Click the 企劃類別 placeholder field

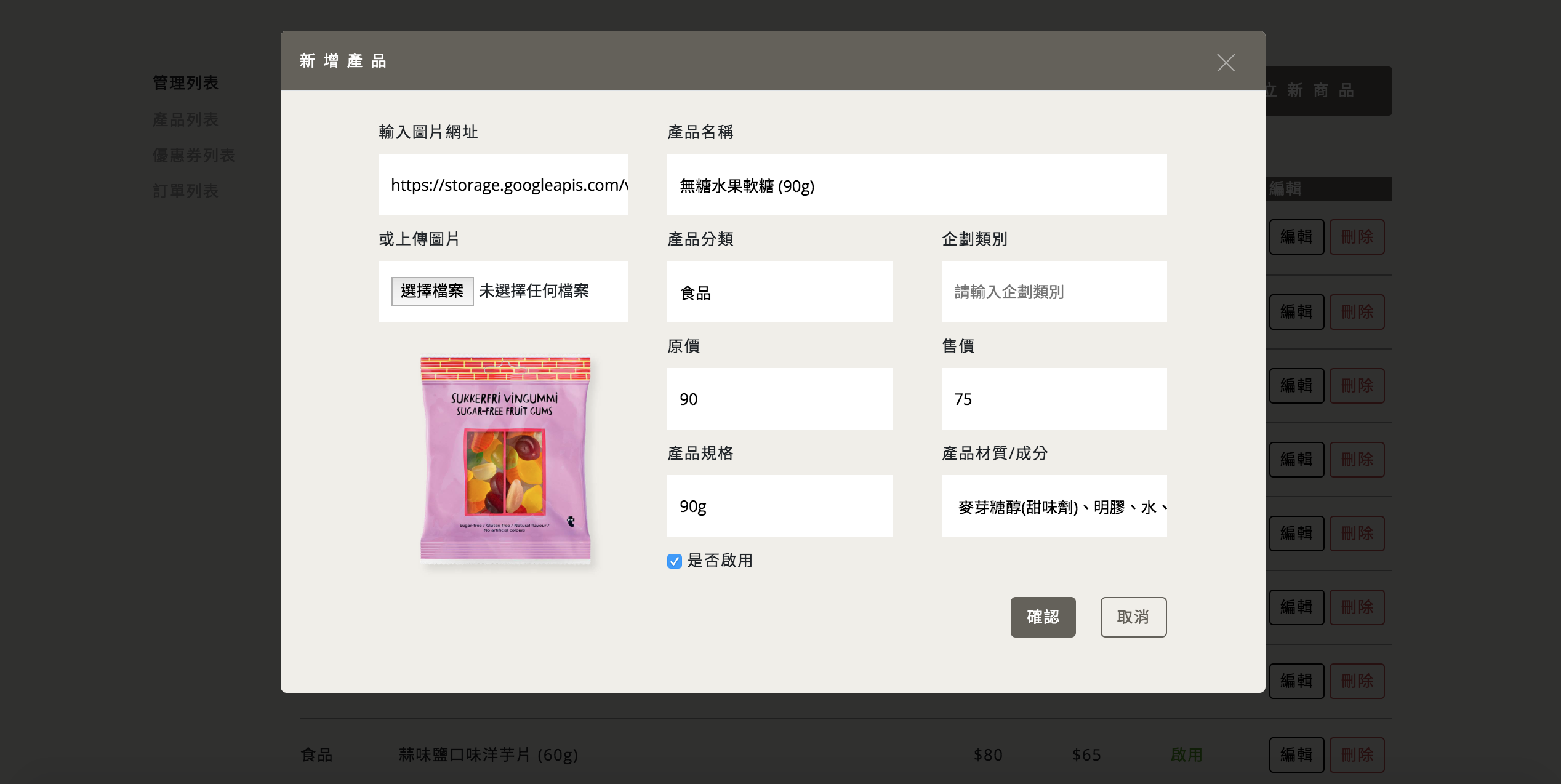point(1054,292)
